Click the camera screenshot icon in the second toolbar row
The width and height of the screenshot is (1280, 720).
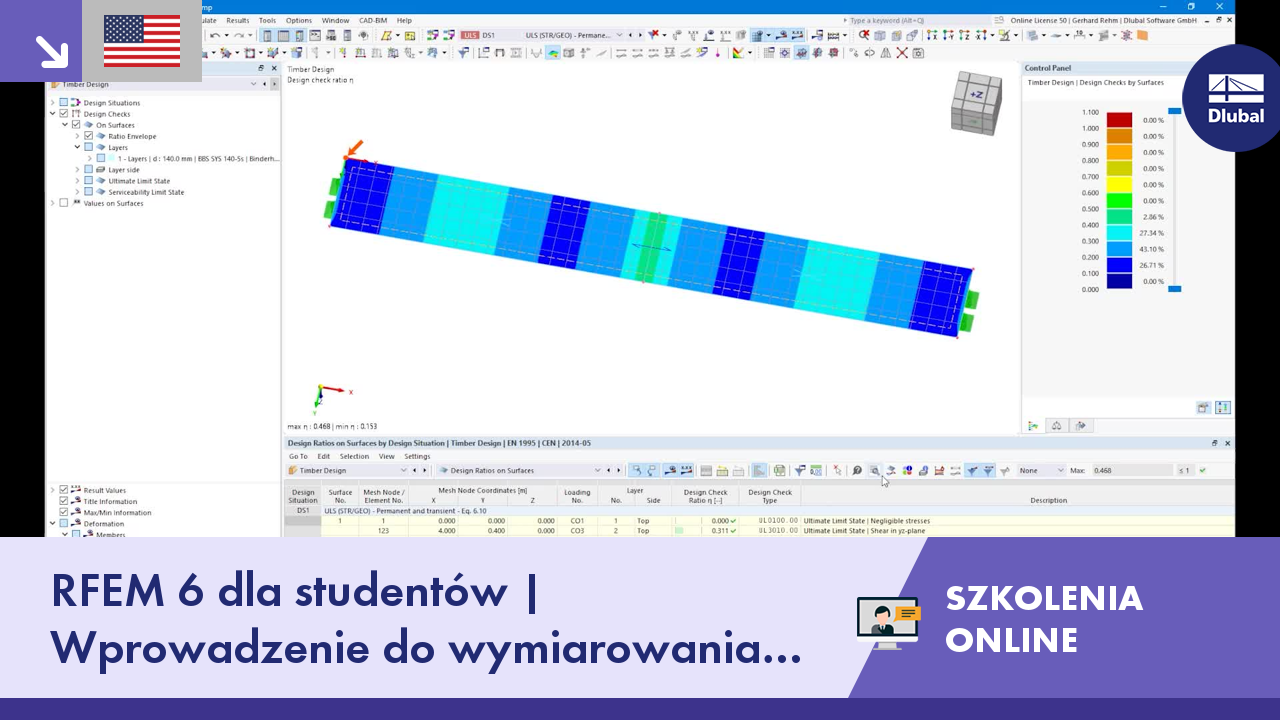click(918, 53)
